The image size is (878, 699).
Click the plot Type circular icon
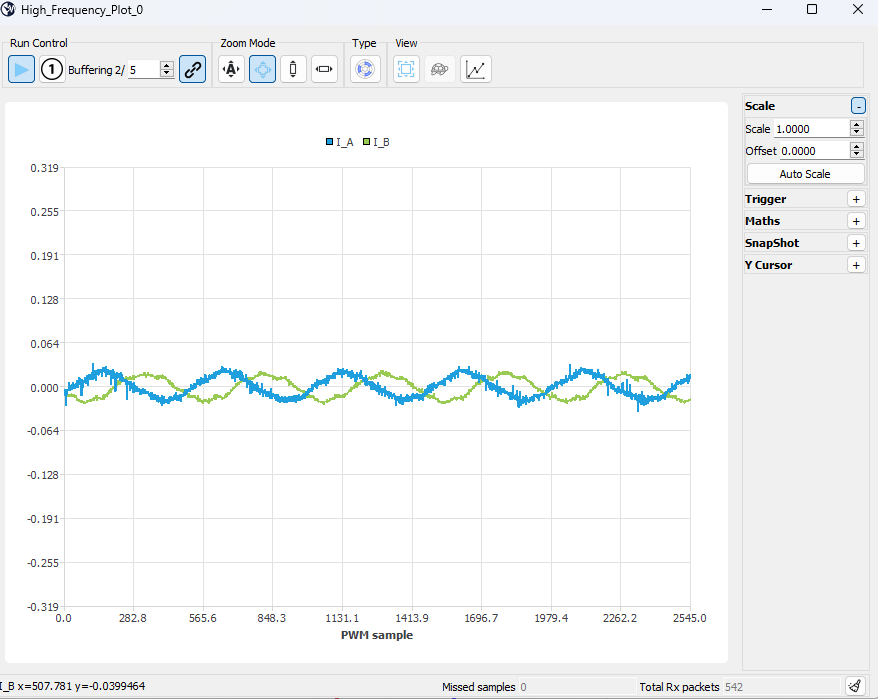point(365,70)
